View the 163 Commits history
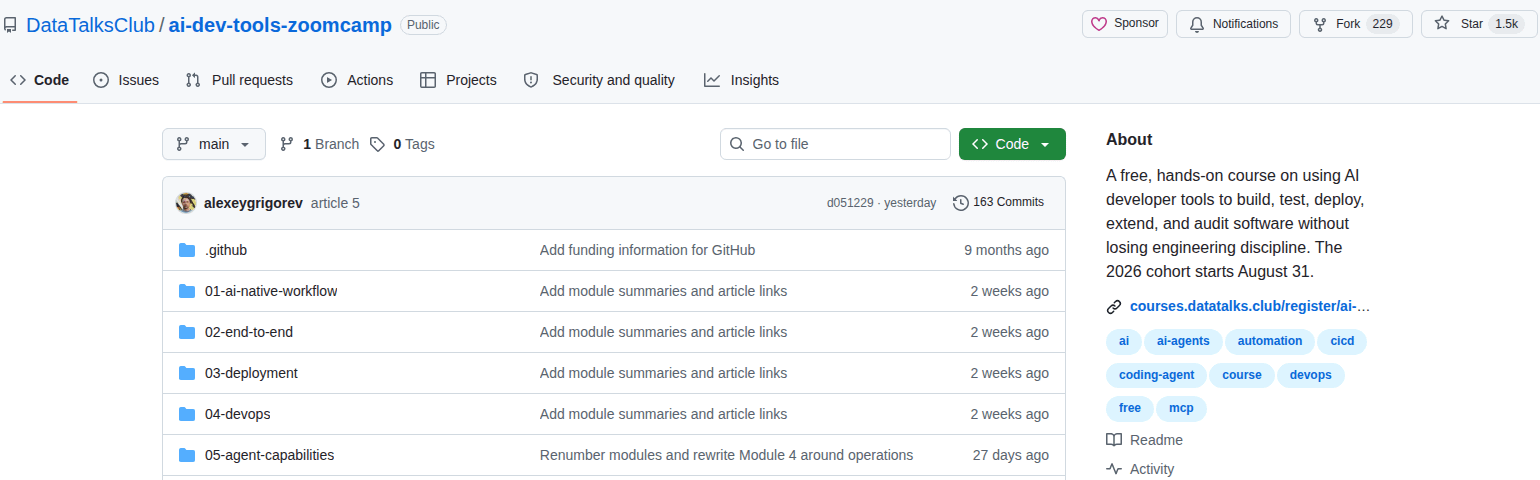This screenshot has height=480, width=1540. point(998,202)
